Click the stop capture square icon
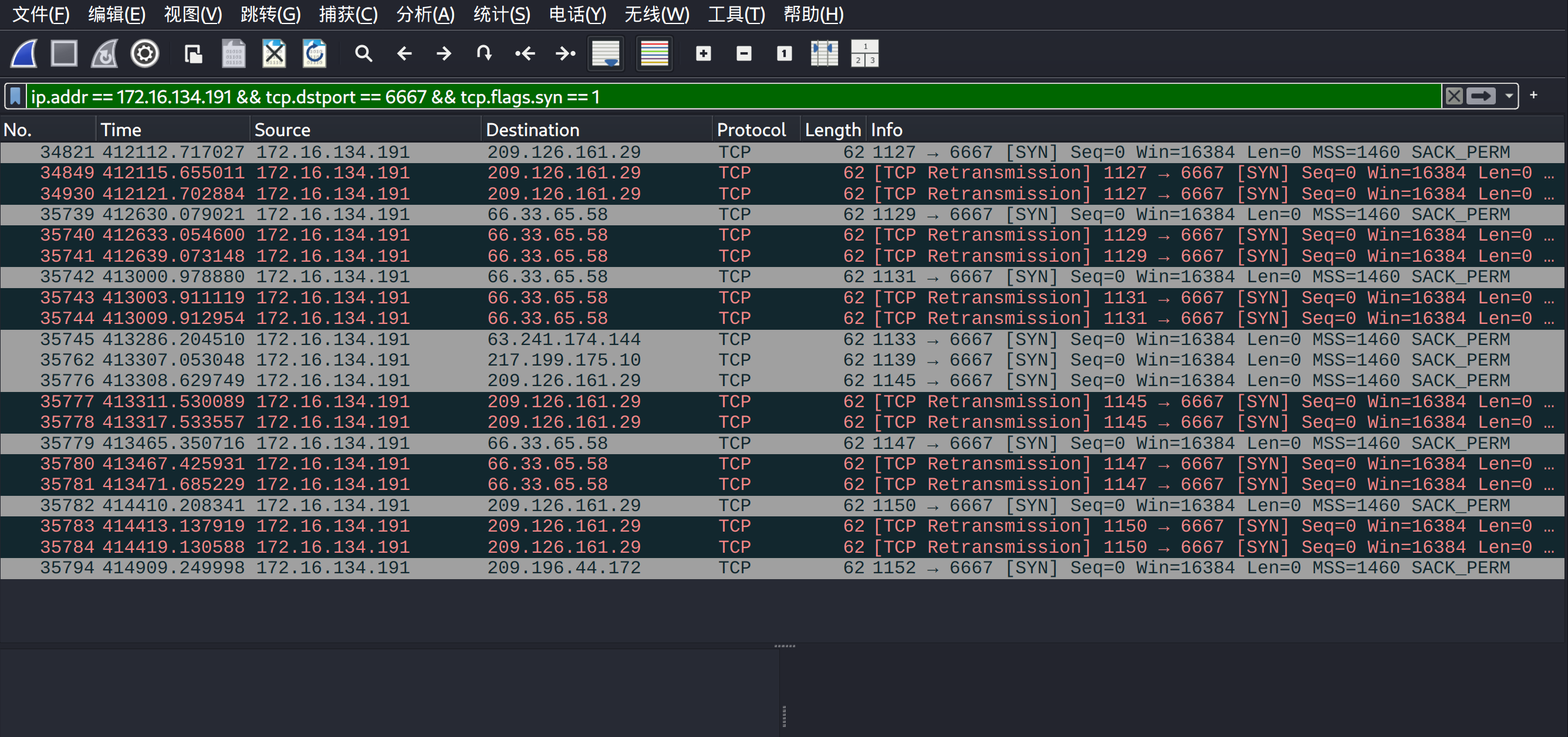 (x=64, y=53)
